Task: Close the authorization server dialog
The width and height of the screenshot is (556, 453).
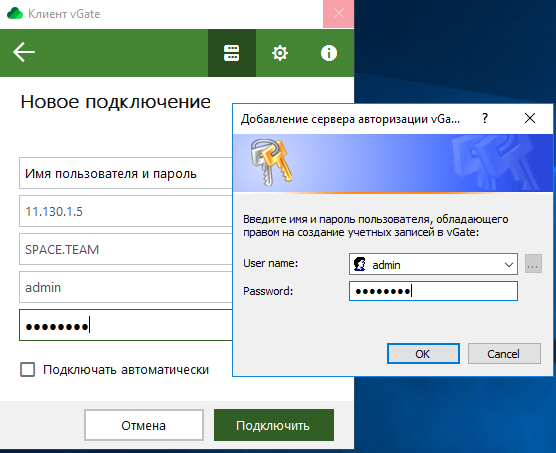Action: click(x=530, y=118)
